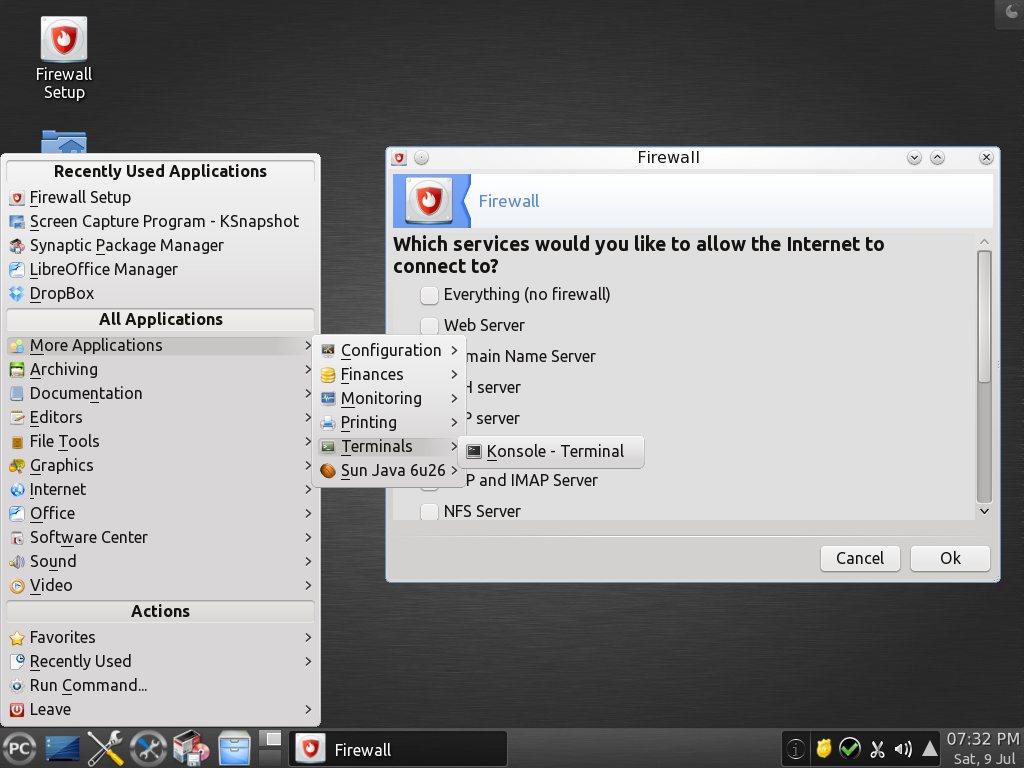Expand the Leave submenu arrow
1024x768 pixels.
[308, 709]
